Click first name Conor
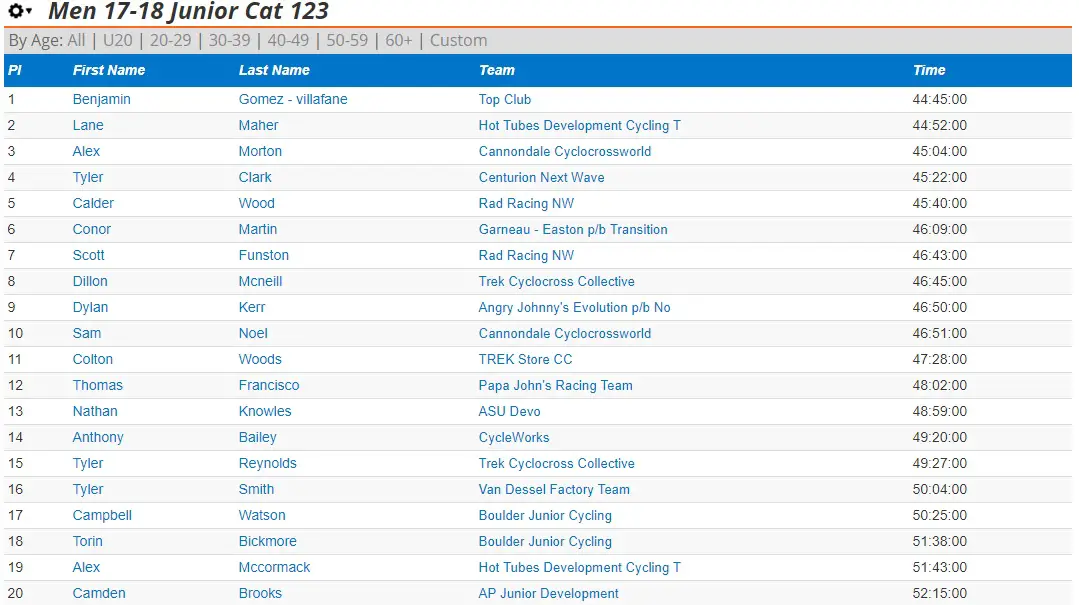Viewport: 1079px width, 605px height. point(92,229)
